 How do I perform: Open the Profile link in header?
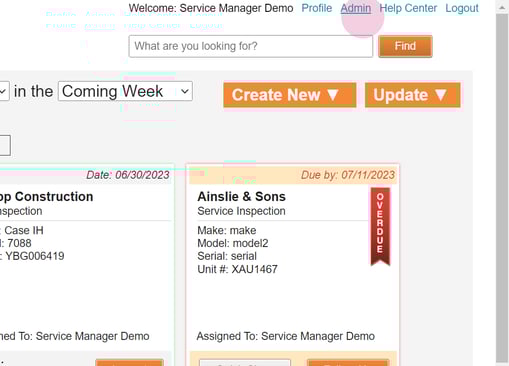pyautogui.click(x=317, y=8)
